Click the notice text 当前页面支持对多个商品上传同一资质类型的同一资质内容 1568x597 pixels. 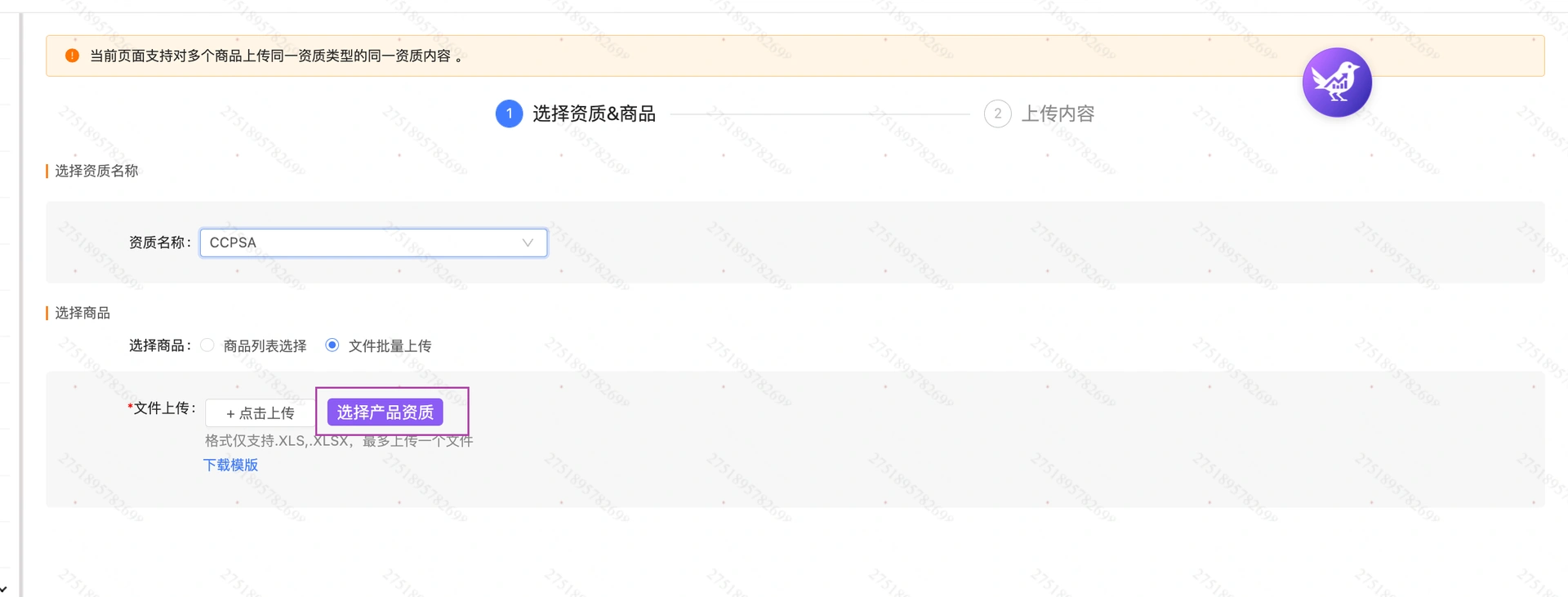[x=276, y=56]
